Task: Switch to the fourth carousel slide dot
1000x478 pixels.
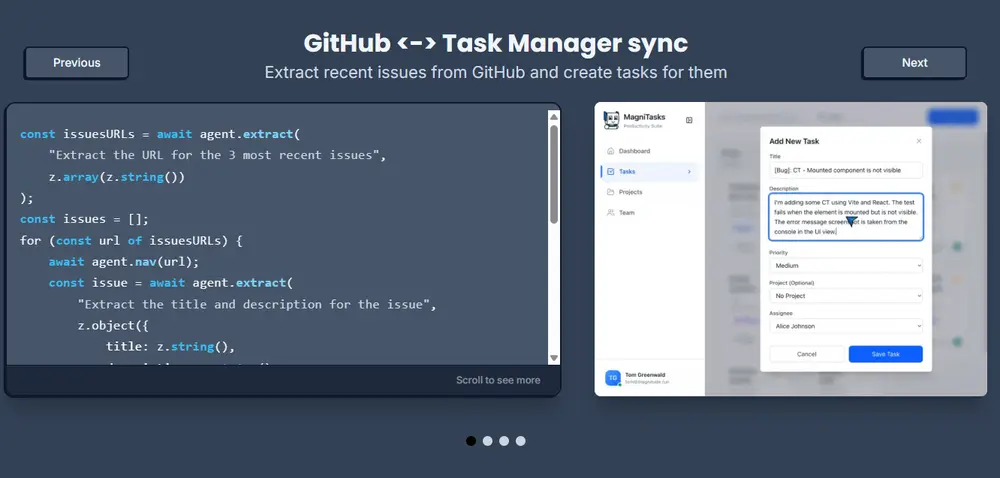Action: 520,440
